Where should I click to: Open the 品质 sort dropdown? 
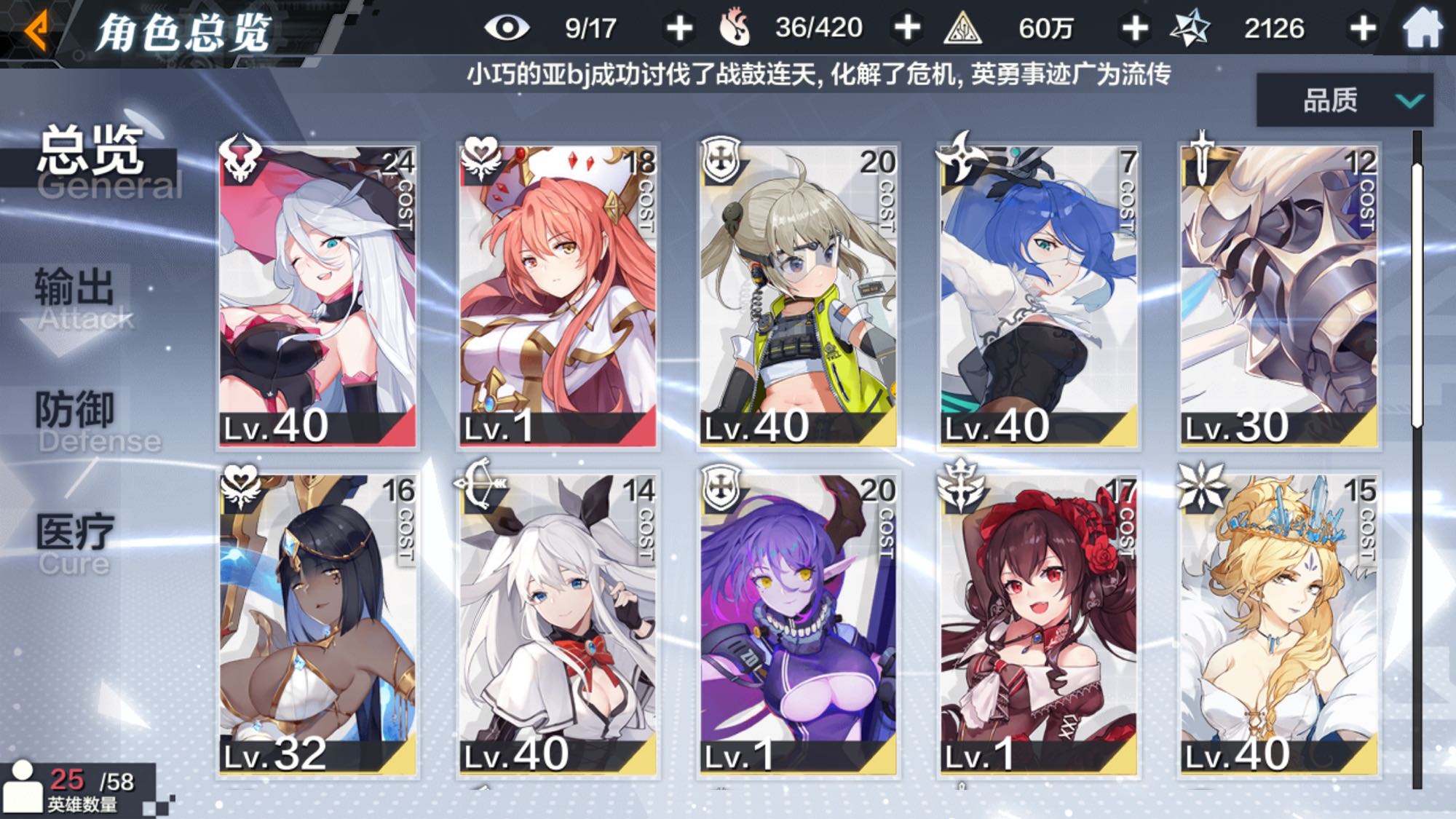click(1345, 100)
